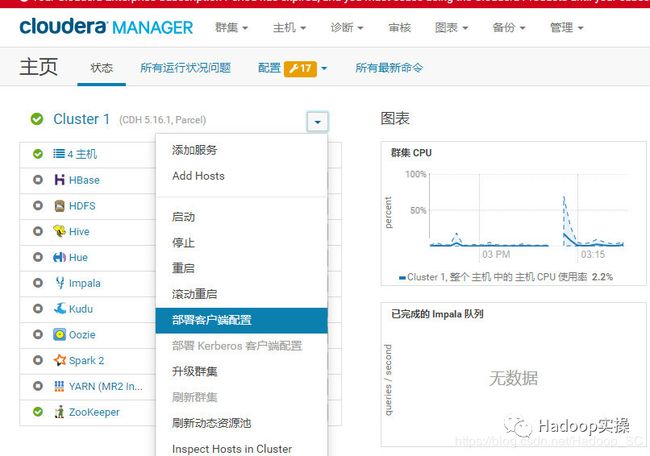Select 刷新动态资源池 menu item
This screenshot has width=650, height=456.
(x=241, y=423)
